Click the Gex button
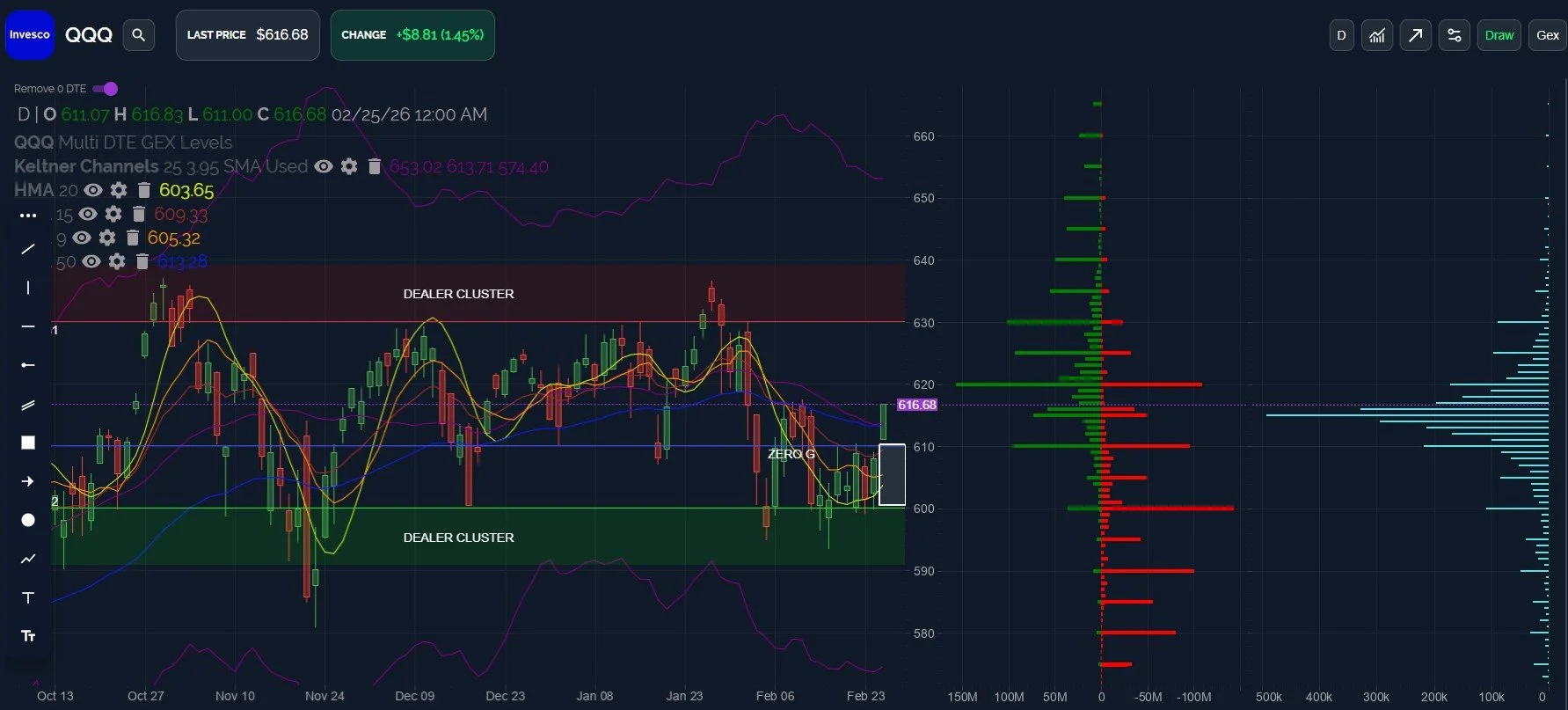 click(x=1547, y=35)
